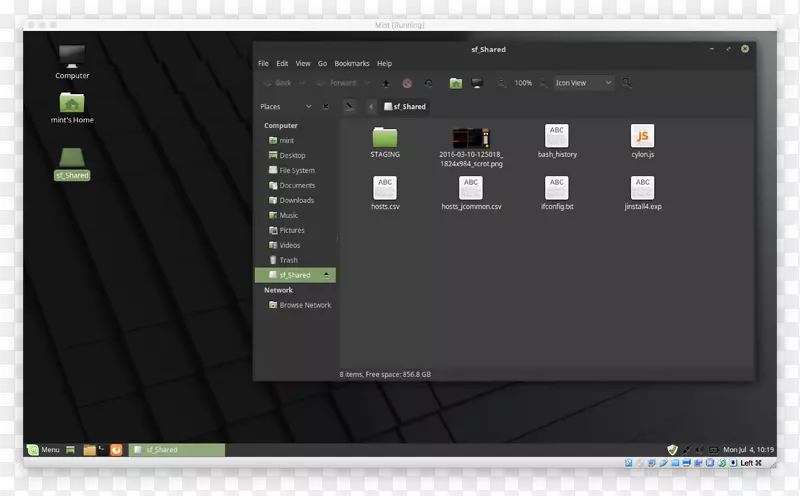
Task: Close the Places sidebar with the X button
Action: (x=327, y=106)
